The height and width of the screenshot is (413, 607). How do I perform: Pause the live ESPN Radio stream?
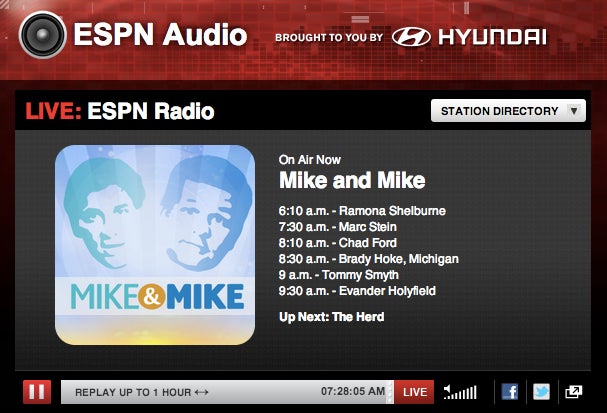37,392
